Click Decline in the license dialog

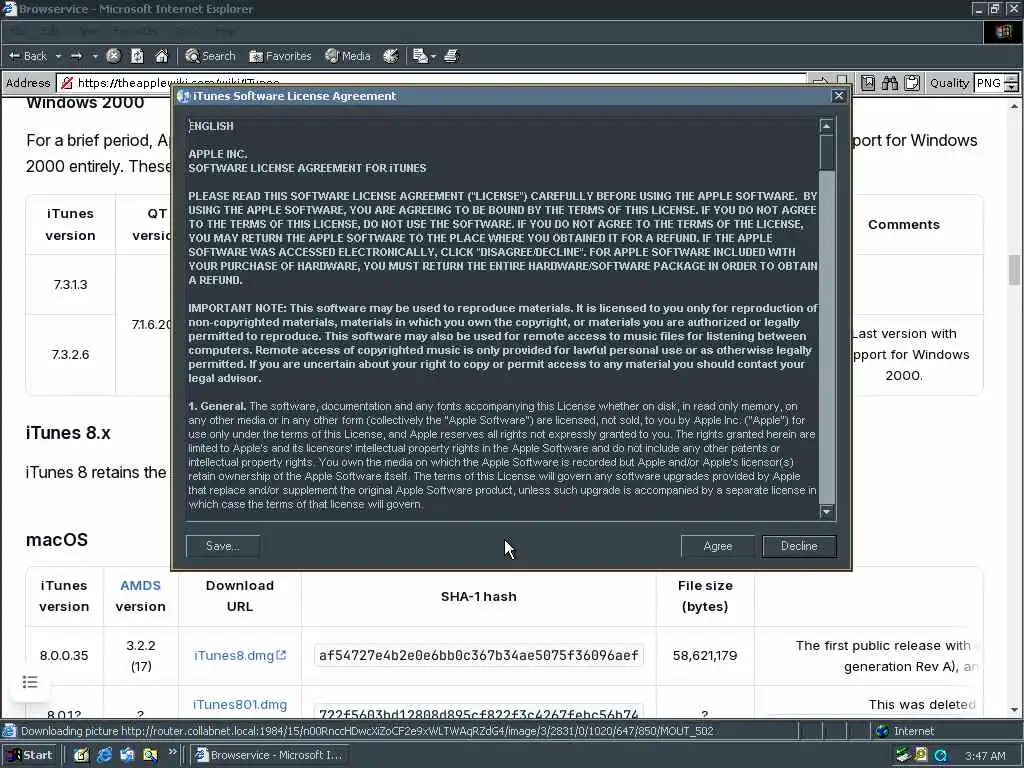click(799, 546)
